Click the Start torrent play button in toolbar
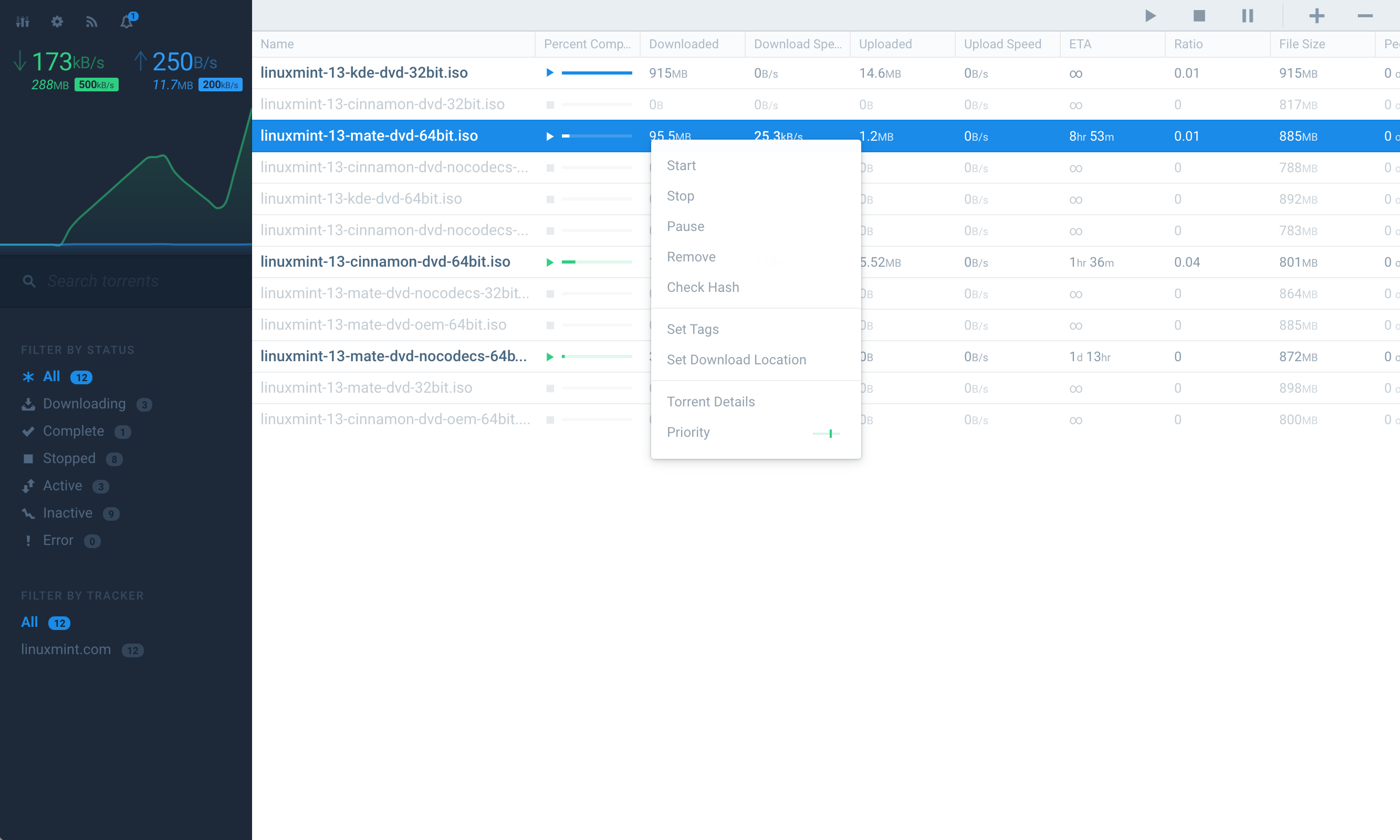This screenshot has height=840, width=1400. pos(1151,16)
